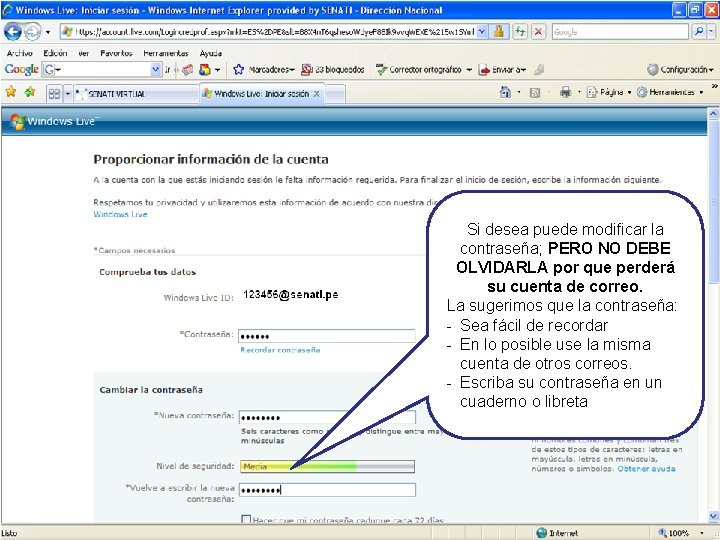Open the 100% zoom level control

point(682,533)
